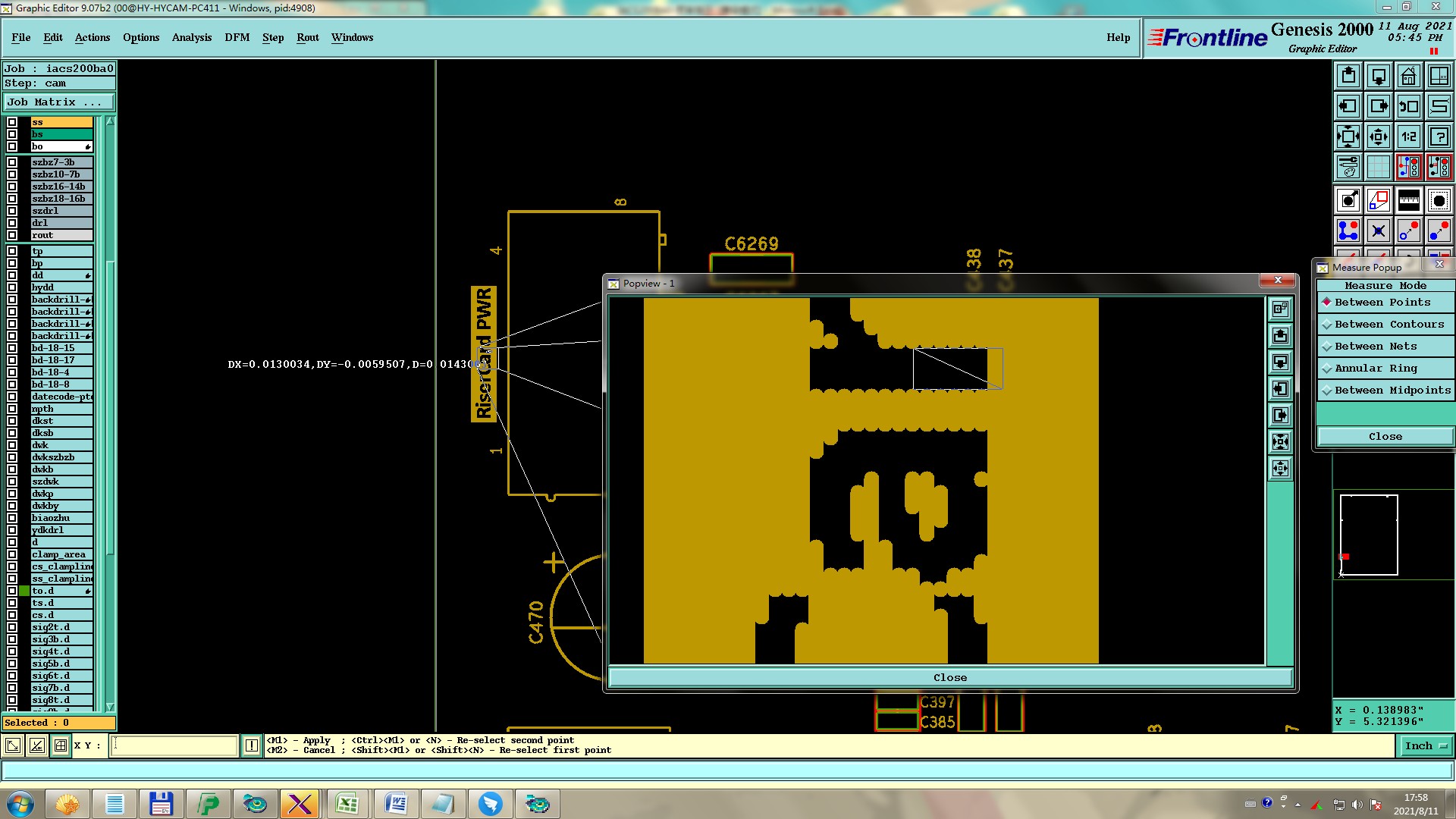Click zoom in icon in Popview window
The width and height of the screenshot is (1456, 819).
click(x=1280, y=441)
